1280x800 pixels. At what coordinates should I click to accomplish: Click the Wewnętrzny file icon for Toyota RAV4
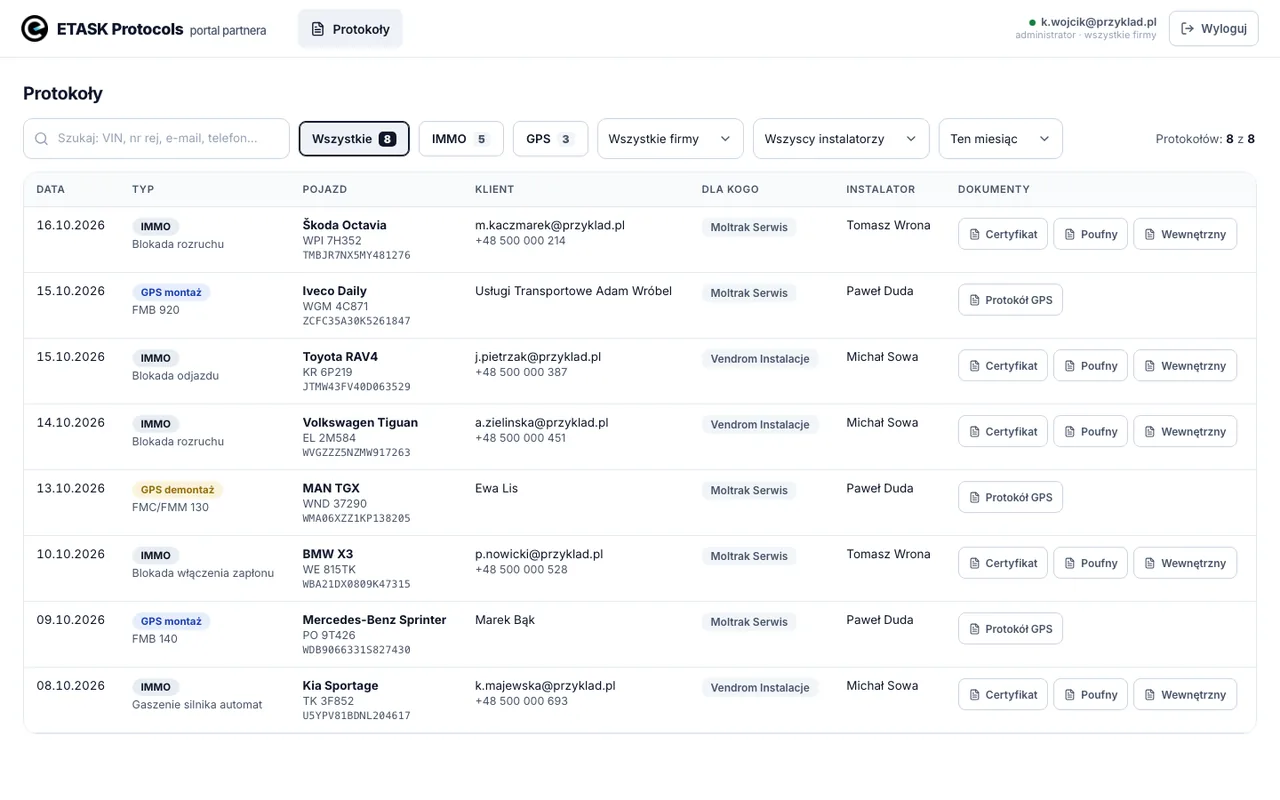tap(1149, 366)
